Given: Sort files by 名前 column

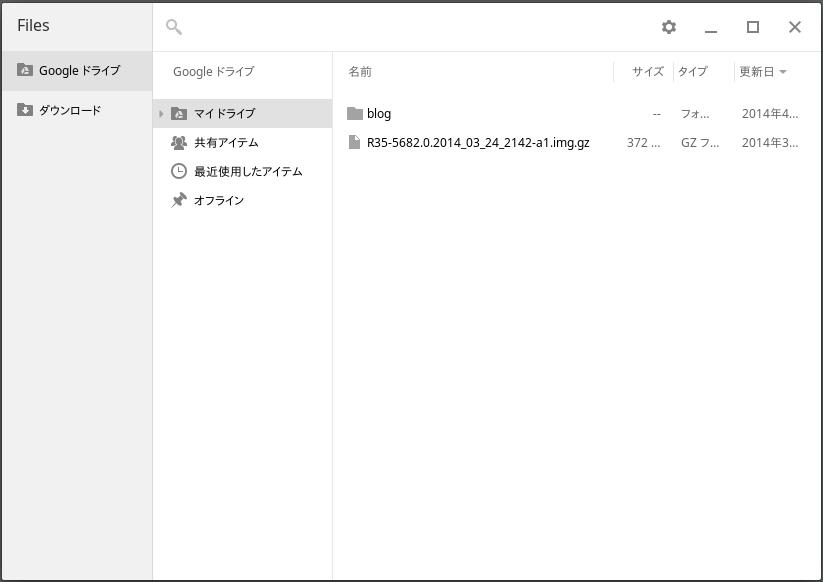Looking at the screenshot, I should point(360,72).
